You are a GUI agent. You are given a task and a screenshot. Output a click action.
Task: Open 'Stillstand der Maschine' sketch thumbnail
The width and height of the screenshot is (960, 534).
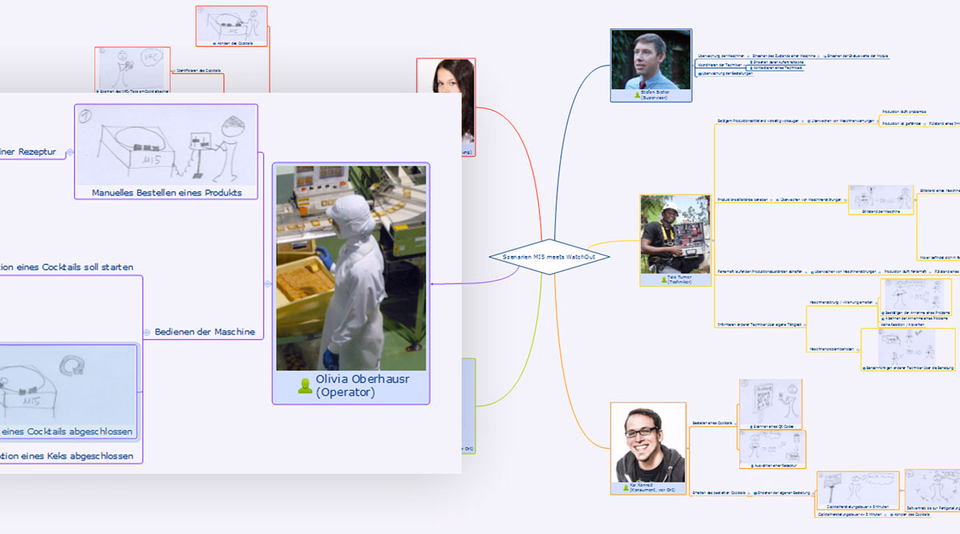pyautogui.click(x=881, y=200)
